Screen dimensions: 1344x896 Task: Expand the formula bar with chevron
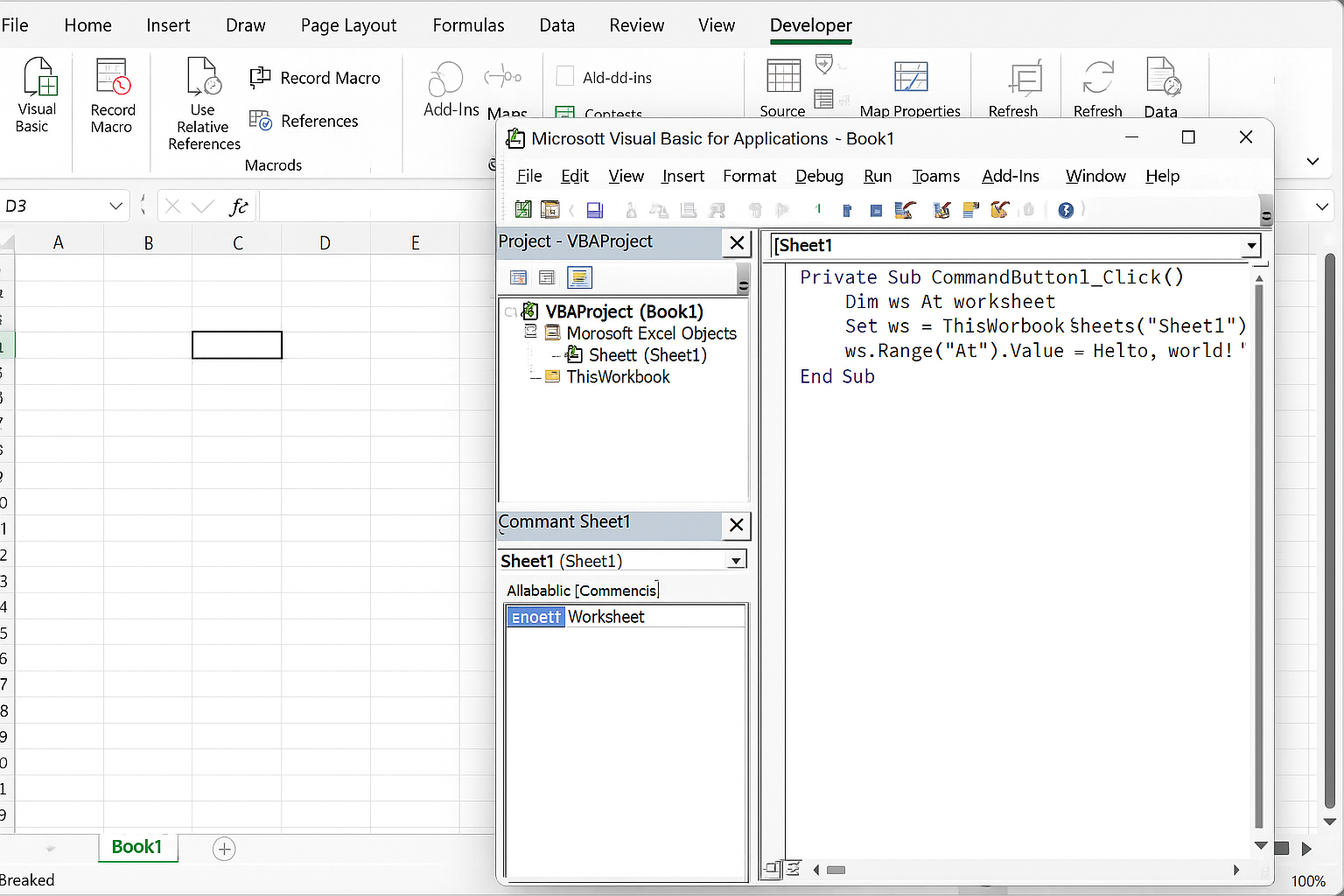[x=1322, y=206]
